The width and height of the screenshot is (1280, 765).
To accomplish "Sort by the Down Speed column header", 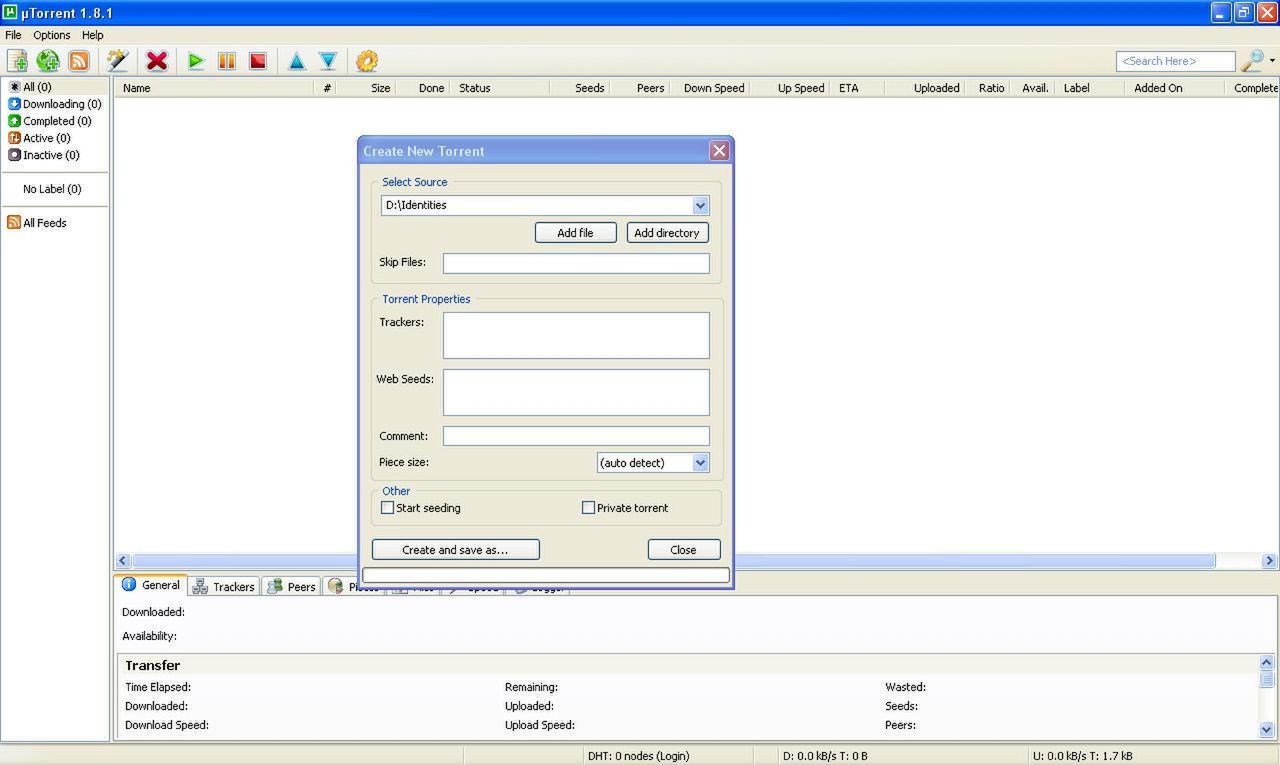I will (x=709, y=88).
